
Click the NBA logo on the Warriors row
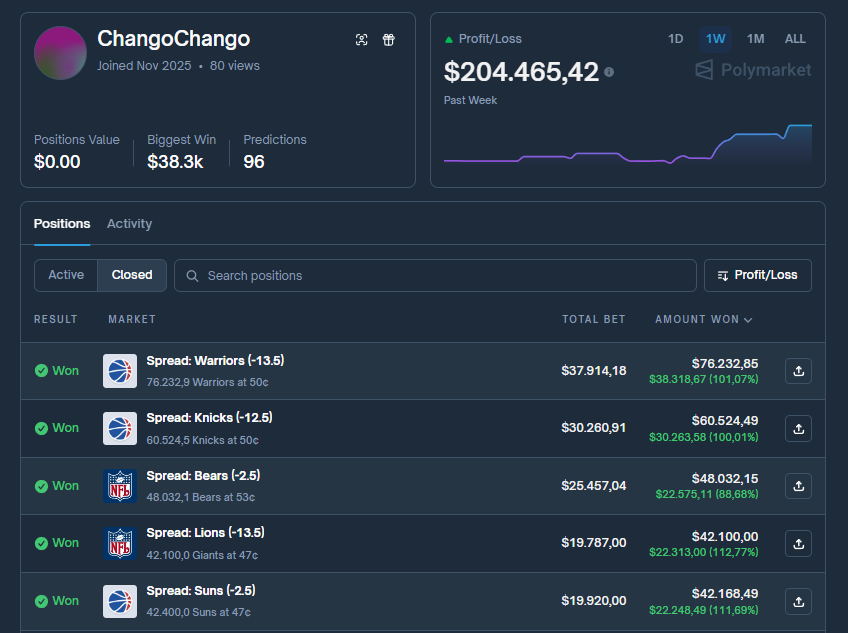tap(119, 370)
